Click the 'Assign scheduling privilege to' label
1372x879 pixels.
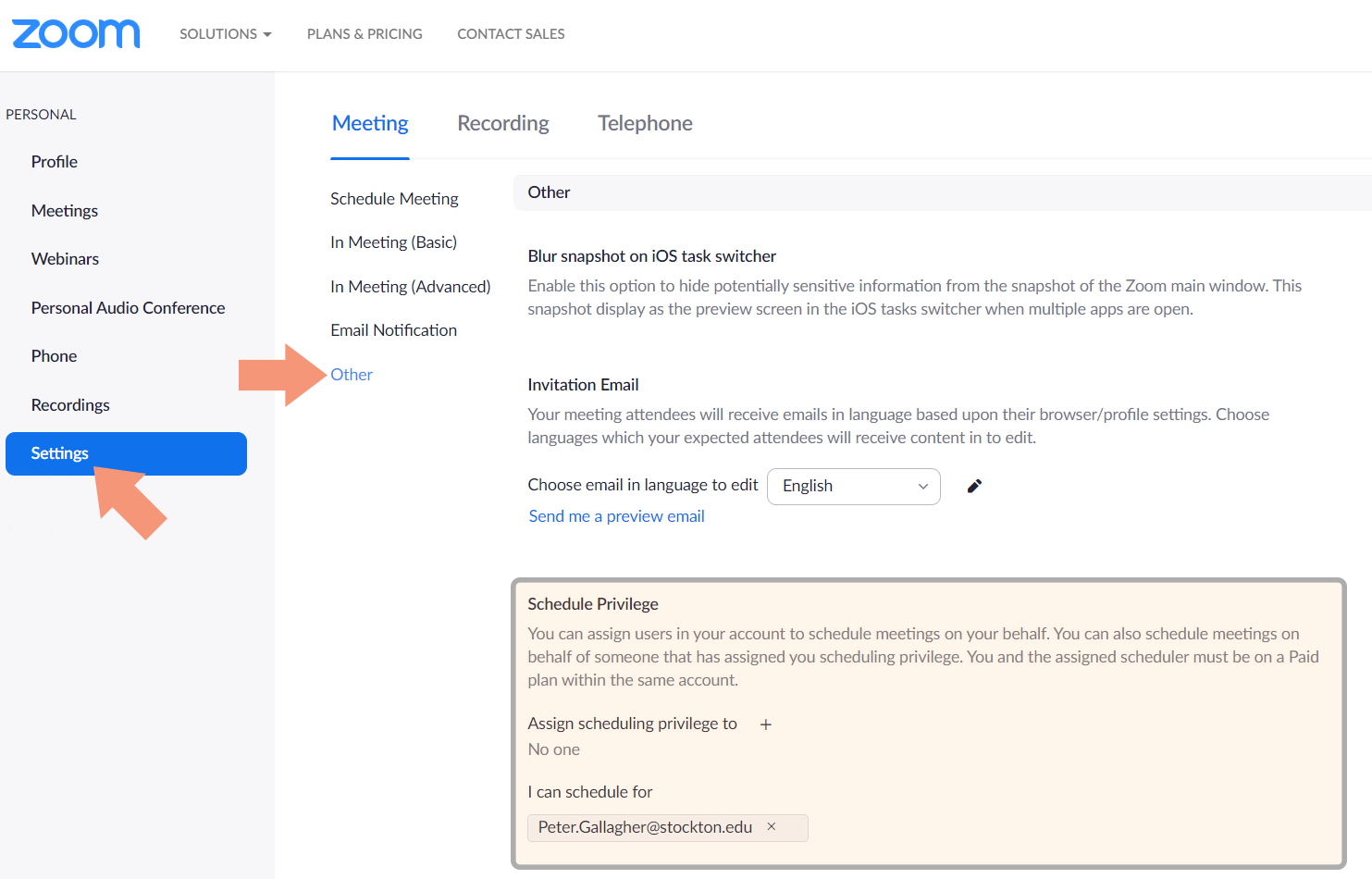click(x=633, y=724)
